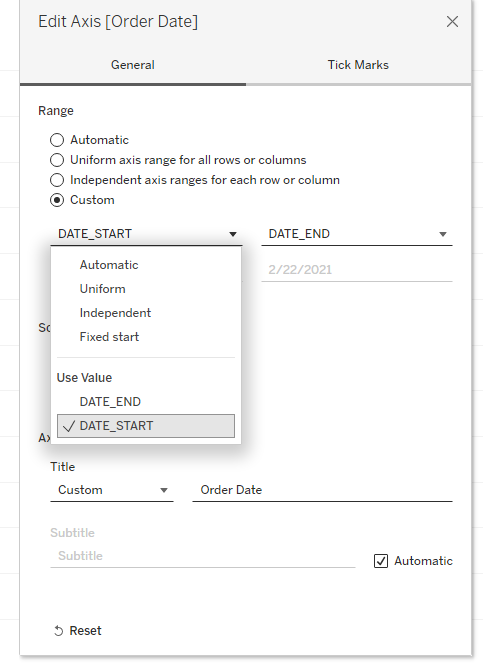Select Independent axis ranges radio button
Image resolution: width=483 pixels, height=665 pixels.
57,180
